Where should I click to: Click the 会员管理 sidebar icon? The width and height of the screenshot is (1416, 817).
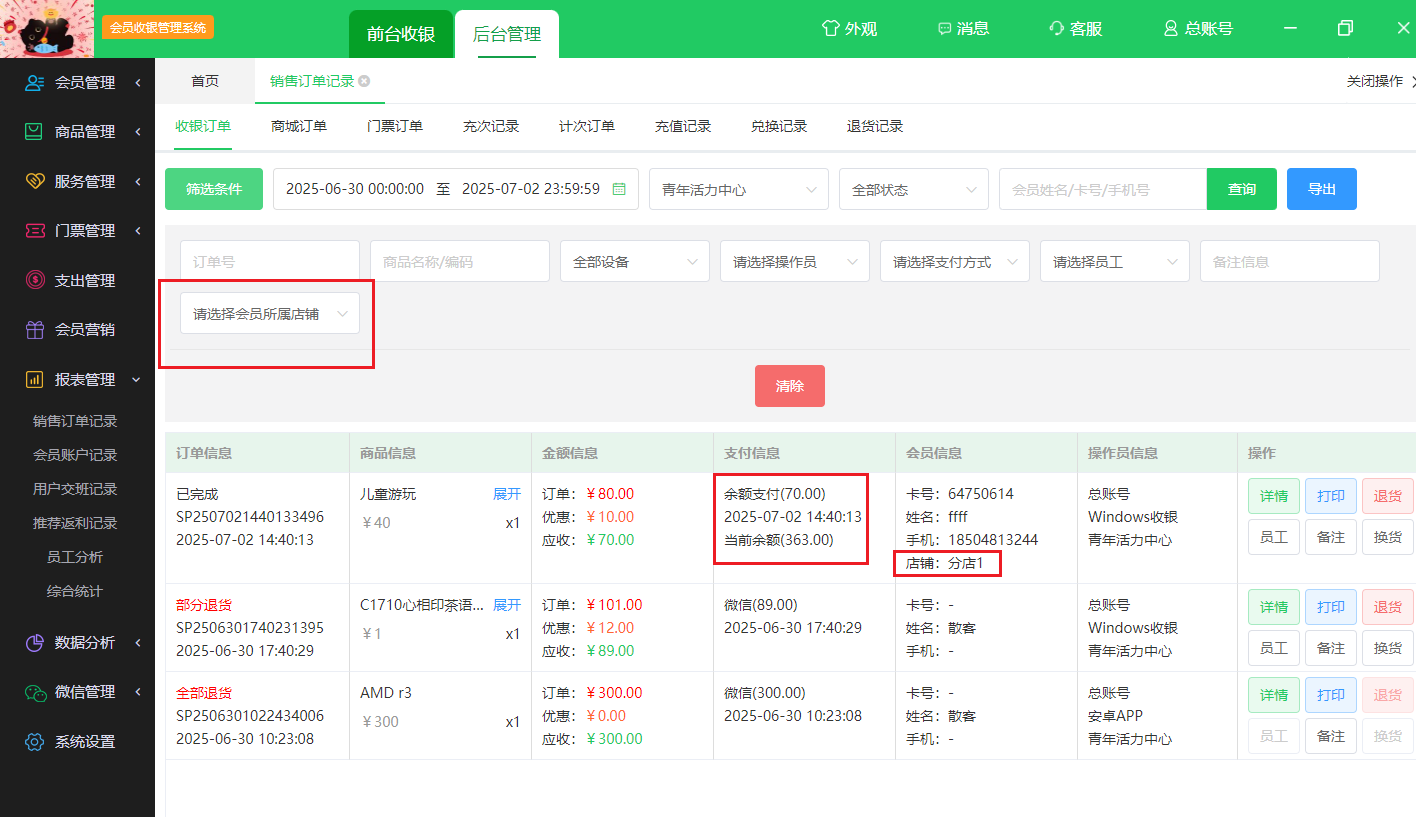pyautogui.click(x=35, y=83)
